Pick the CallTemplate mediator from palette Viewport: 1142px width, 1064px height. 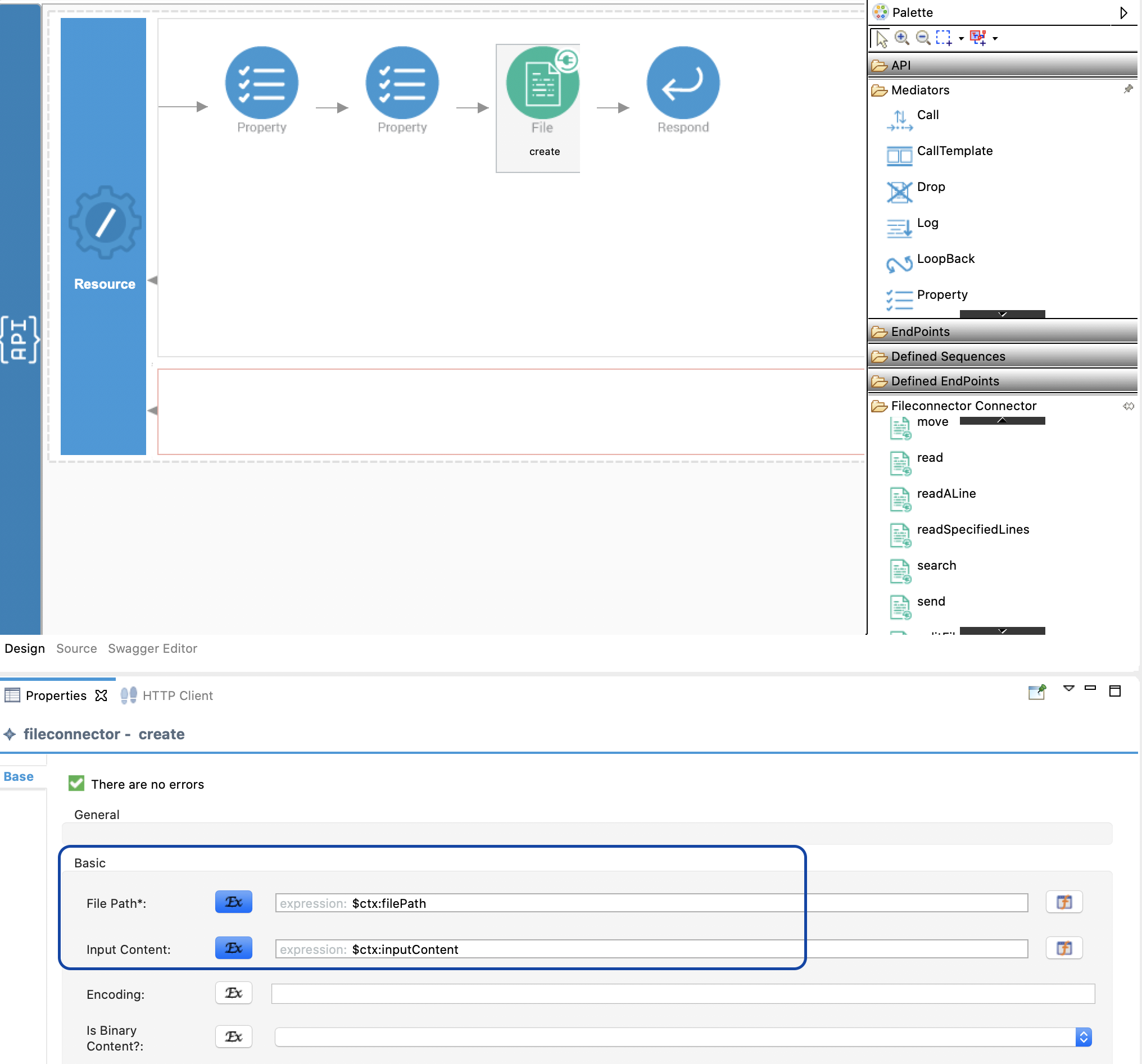(x=940, y=155)
